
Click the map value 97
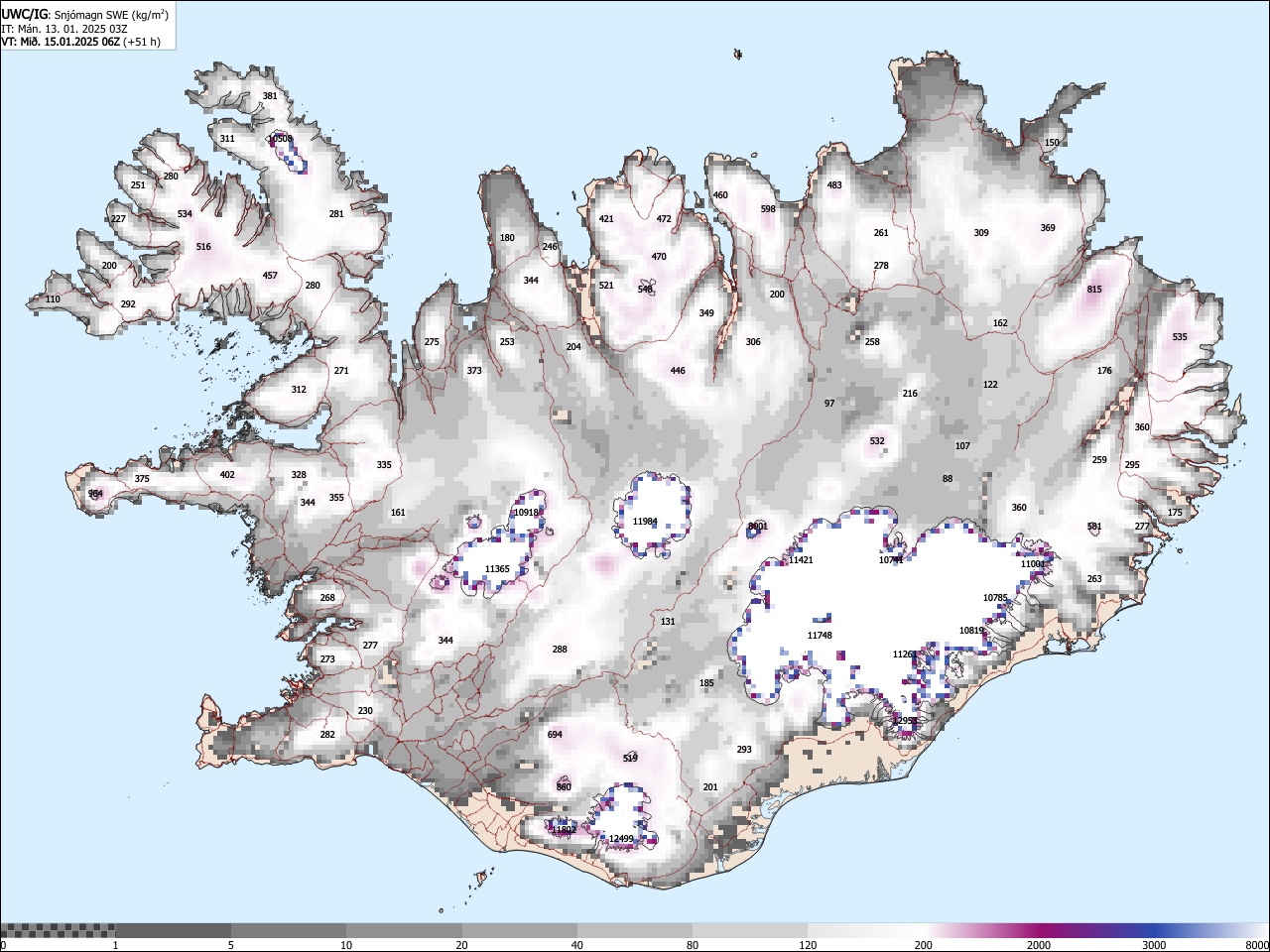(x=829, y=404)
